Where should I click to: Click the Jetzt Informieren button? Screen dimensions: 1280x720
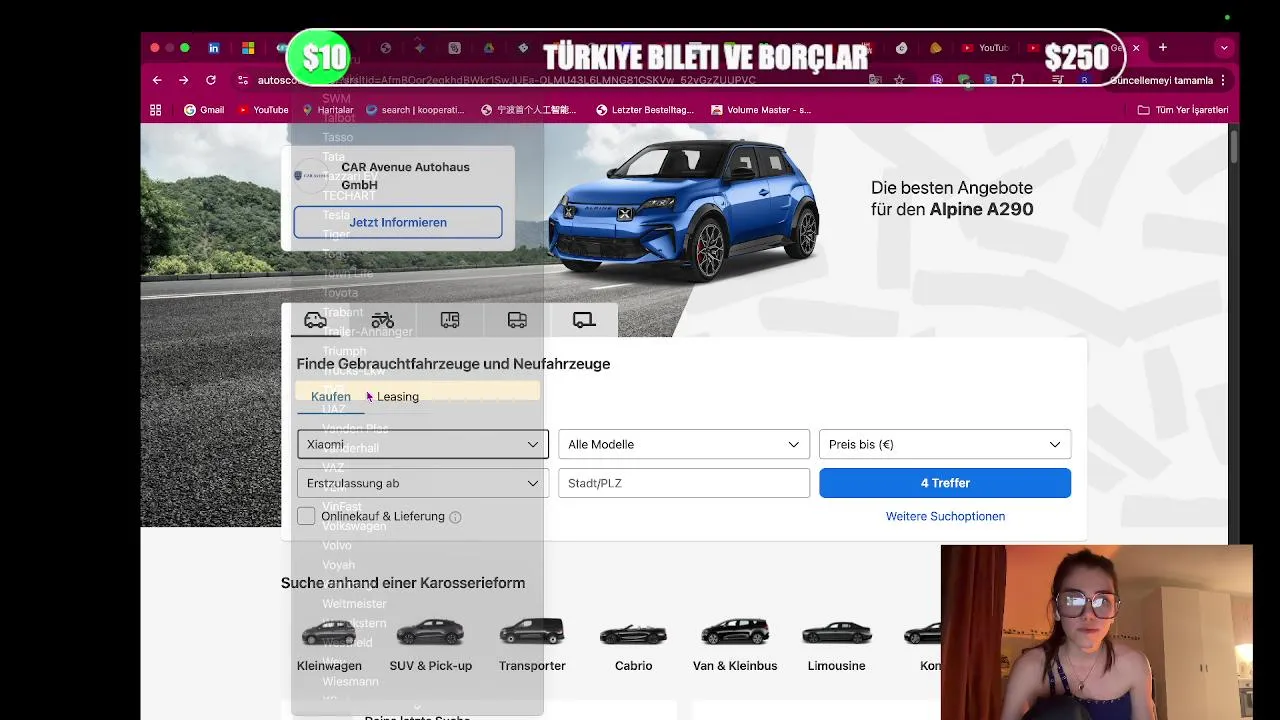(x=398, y=222)
